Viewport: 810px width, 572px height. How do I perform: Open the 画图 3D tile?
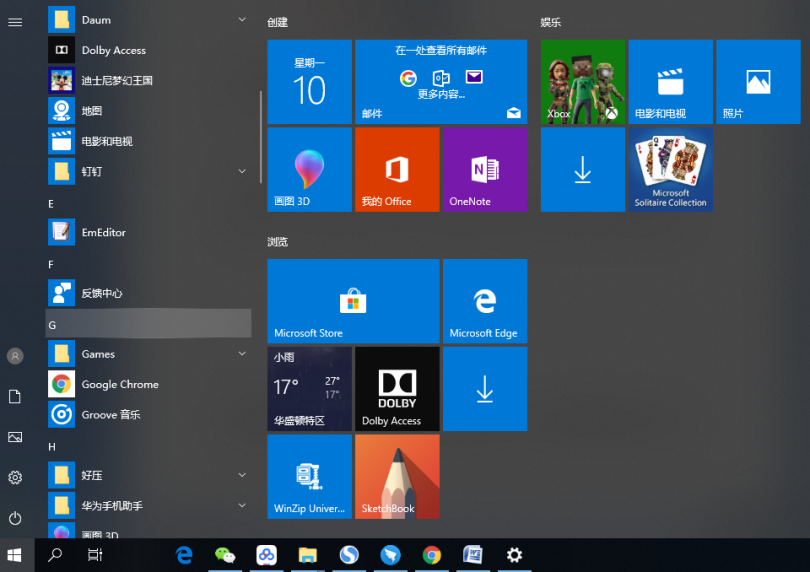tap(309, 169)
